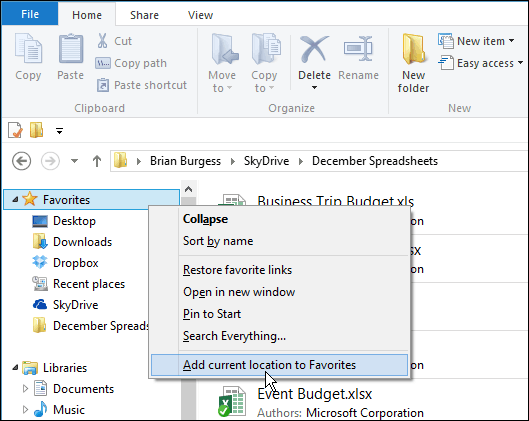Viewport: 529px width, 421px height.
Task: Switch to the View ribbon tab
Action: pyautogui.click(x=200, y=15)
